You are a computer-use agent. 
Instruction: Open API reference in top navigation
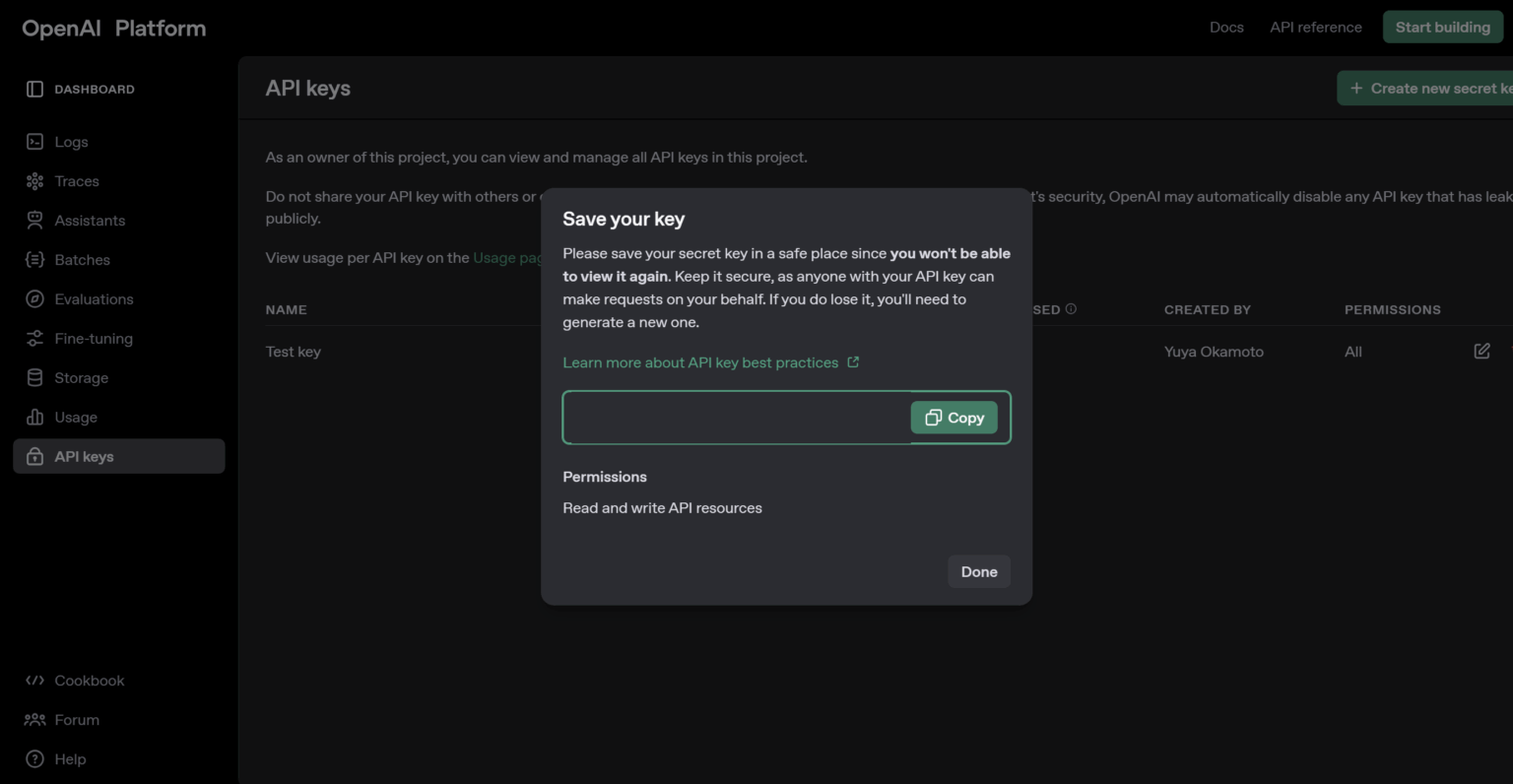click(x=1316, y=28)
